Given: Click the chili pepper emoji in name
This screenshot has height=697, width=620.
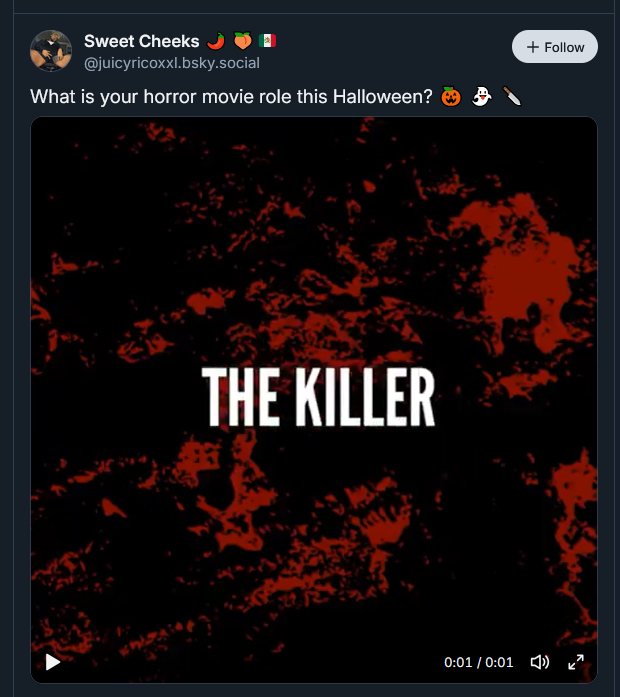Looking at the screenshot, I should 216,41.
